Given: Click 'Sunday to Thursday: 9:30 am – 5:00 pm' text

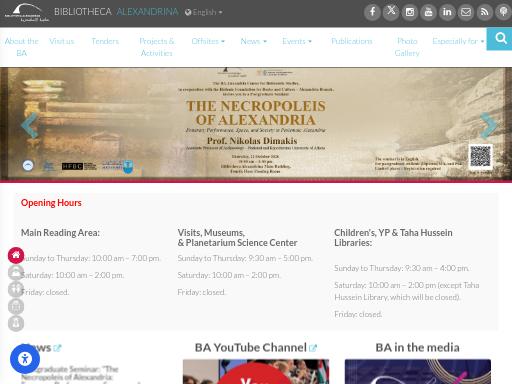Looking at the screenshot, I should 245,258.
